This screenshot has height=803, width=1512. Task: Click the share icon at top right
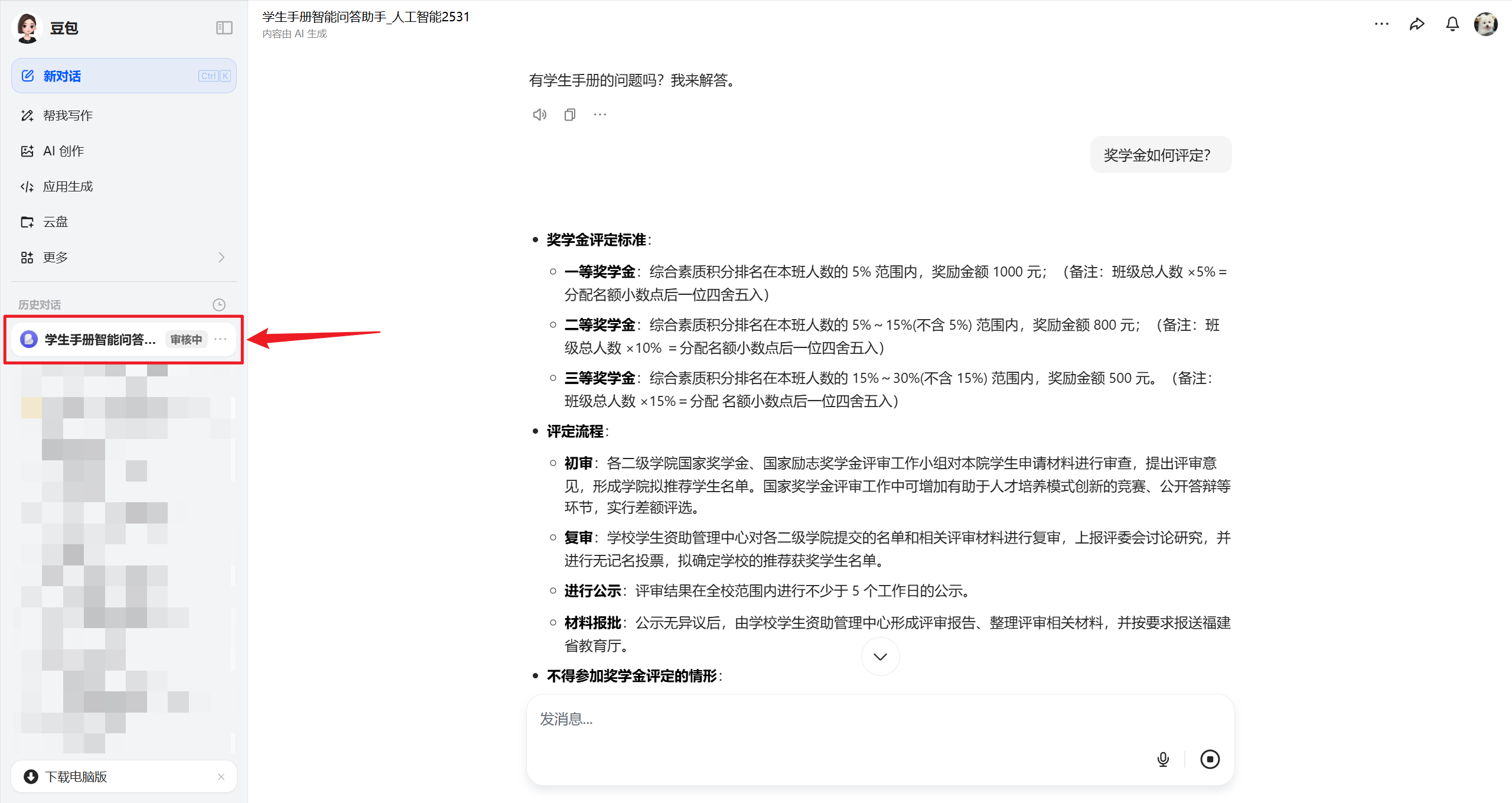coord(1417,24)
